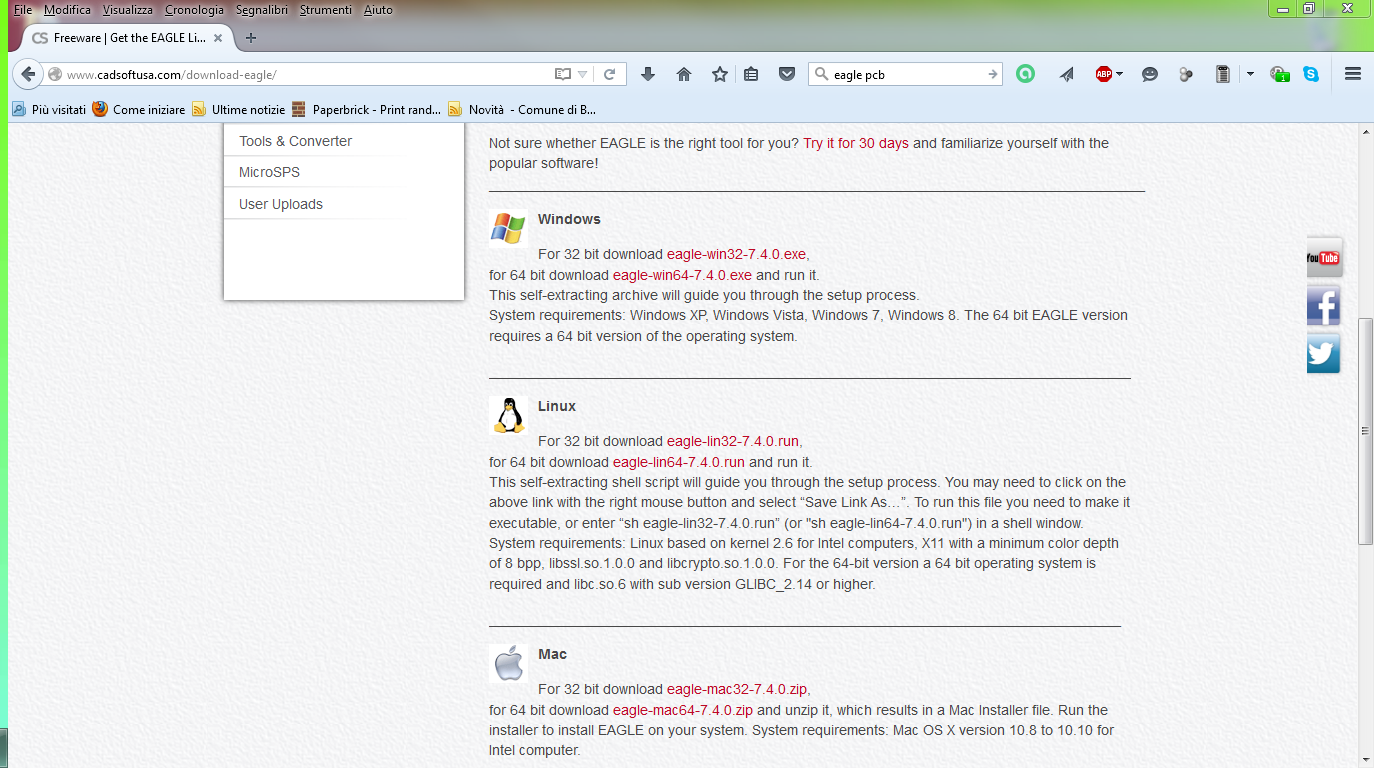Click the paper-plane send icon in toolbar
This screenshot has height=768, width=1374.
(1067, 74)
